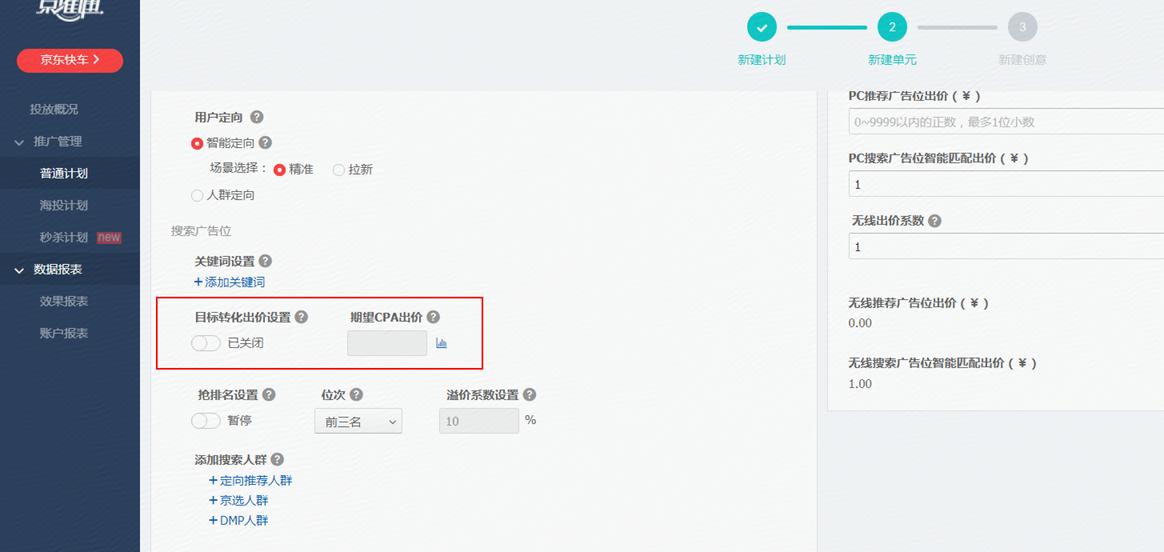This screenshot has height=552, width=1164.
Task: Click help icon next to 目标转化出价设置
Action: coord(301,317)
